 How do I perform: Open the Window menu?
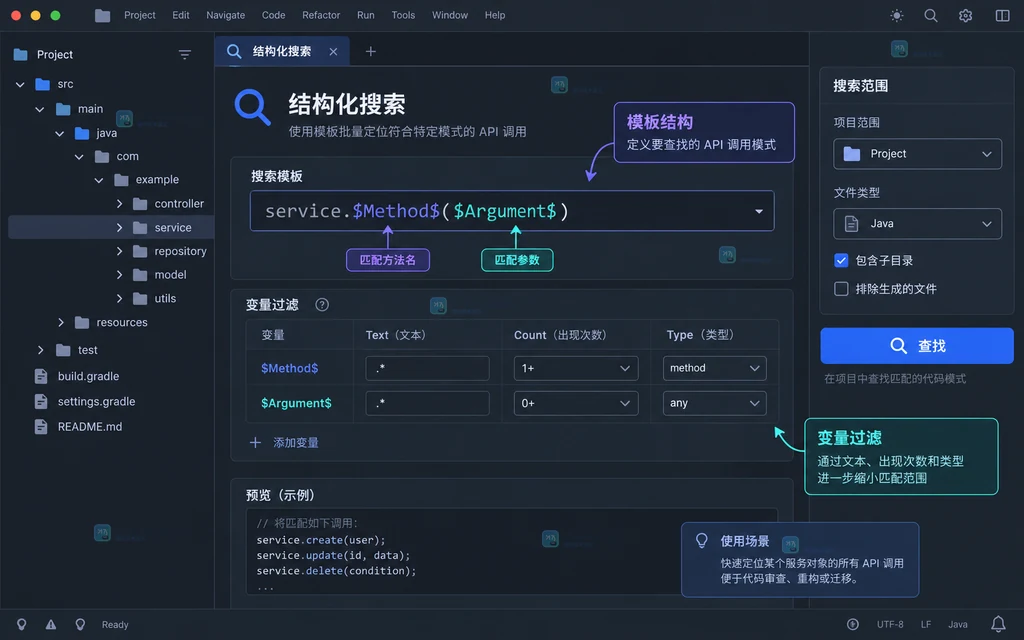tap(449, 15)
